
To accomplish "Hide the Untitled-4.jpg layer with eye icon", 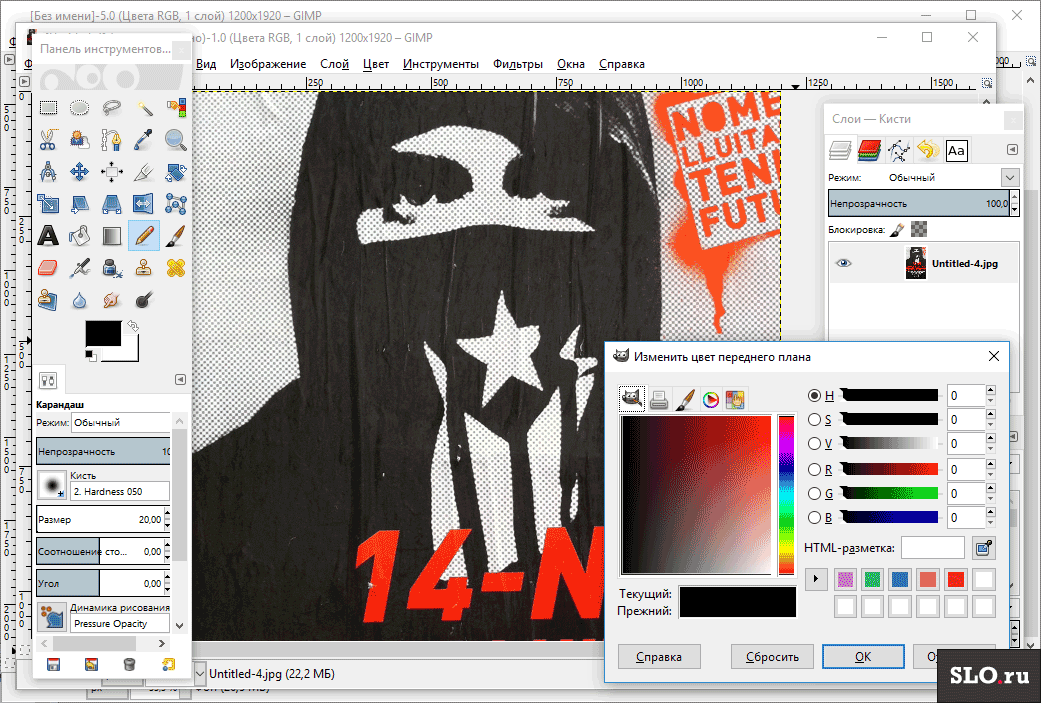I will (x=845, y=264).
